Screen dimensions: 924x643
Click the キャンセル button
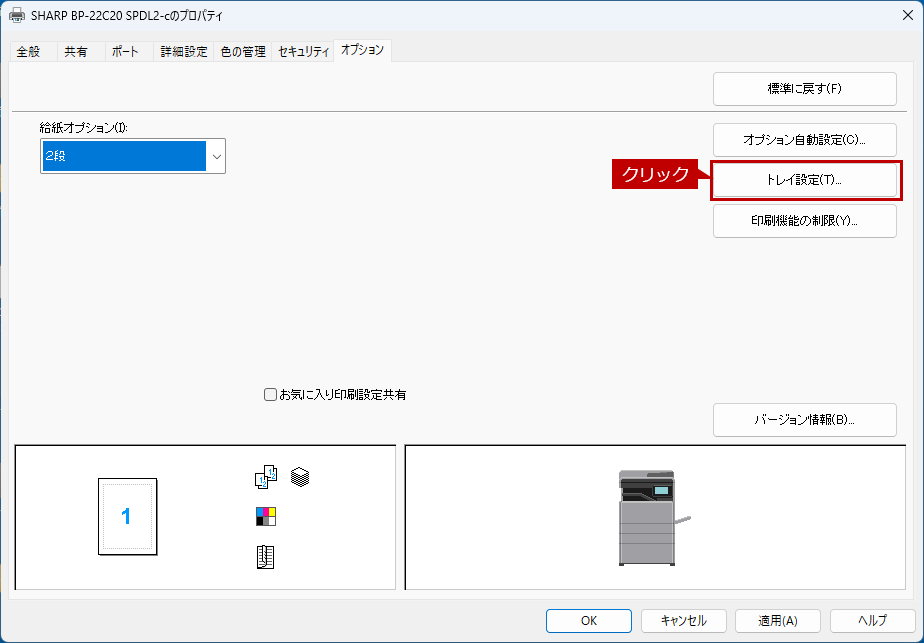(684, 621)
